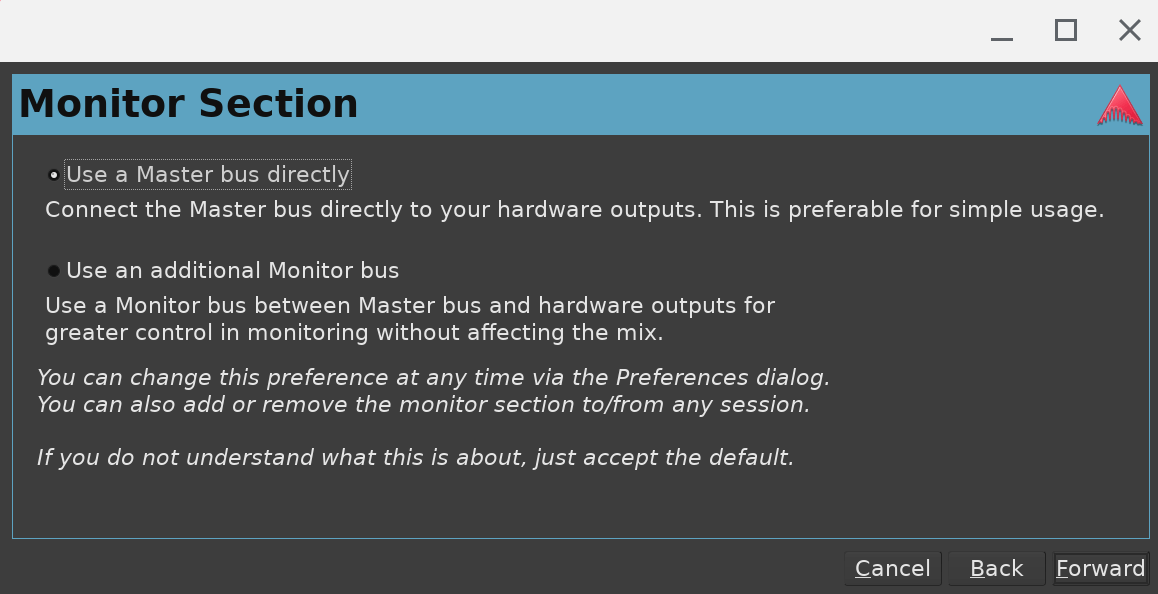This screenshot has height=594, width=1158.
Task: Click the 'Use an additional Monitor bus' label
Action: point(233,271)
